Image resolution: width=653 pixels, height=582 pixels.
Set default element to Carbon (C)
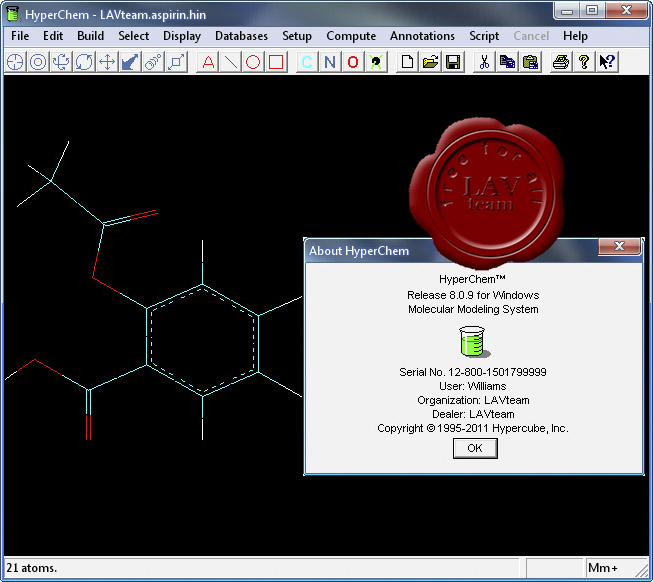pos(307,62)
